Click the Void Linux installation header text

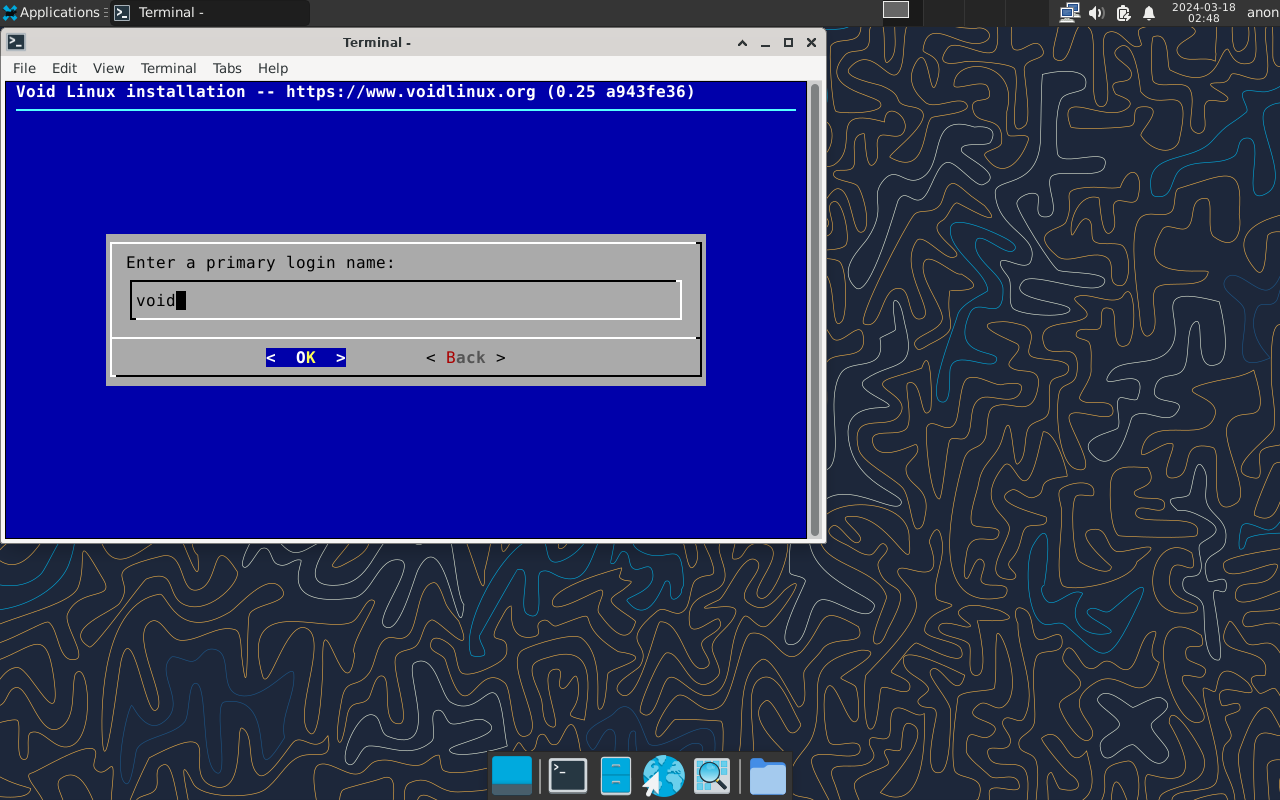click(x=355, y=92)
